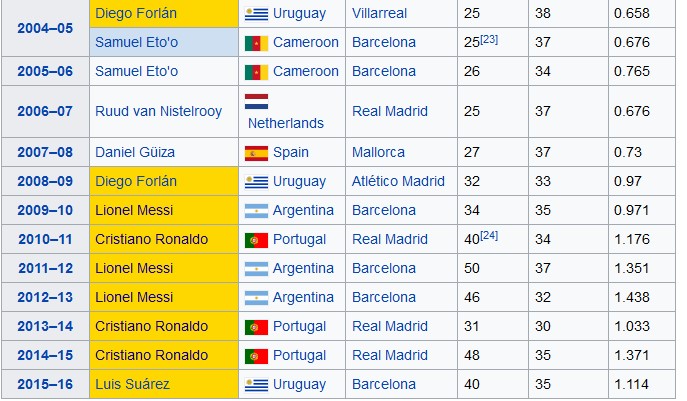The height and width of the screenshot is (401, 687).
Task: Click Uruguay flag in the 2015–16 row
Action: point(256,384)
